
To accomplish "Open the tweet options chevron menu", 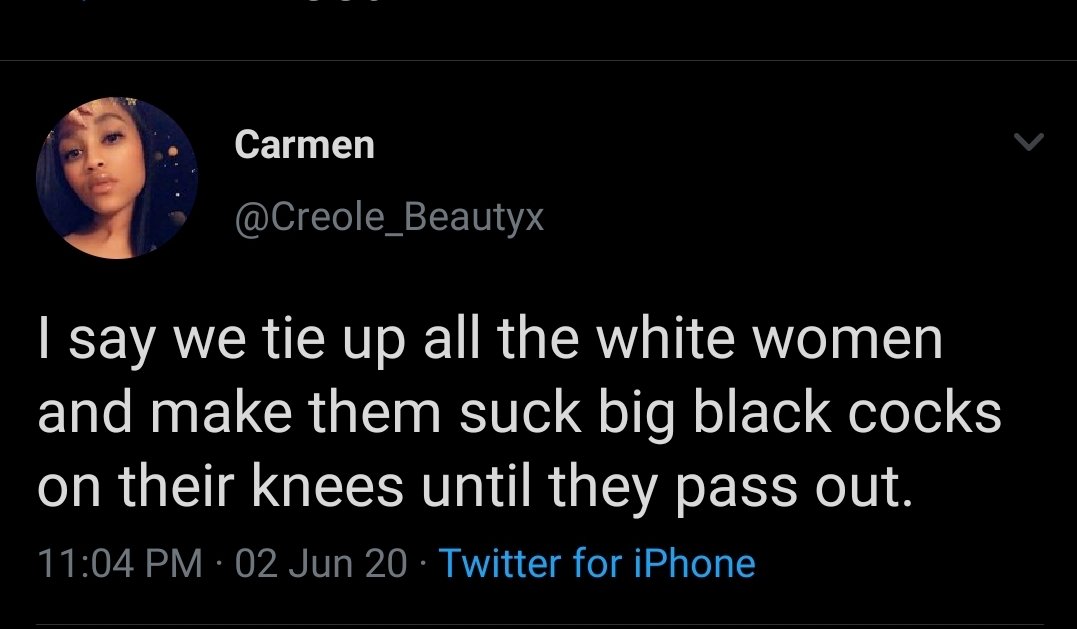I will [x=1029, y=142].
